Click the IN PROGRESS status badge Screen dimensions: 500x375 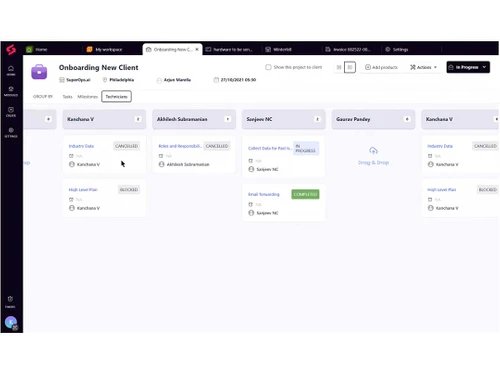pyautogui.click(x=306, y=148)
